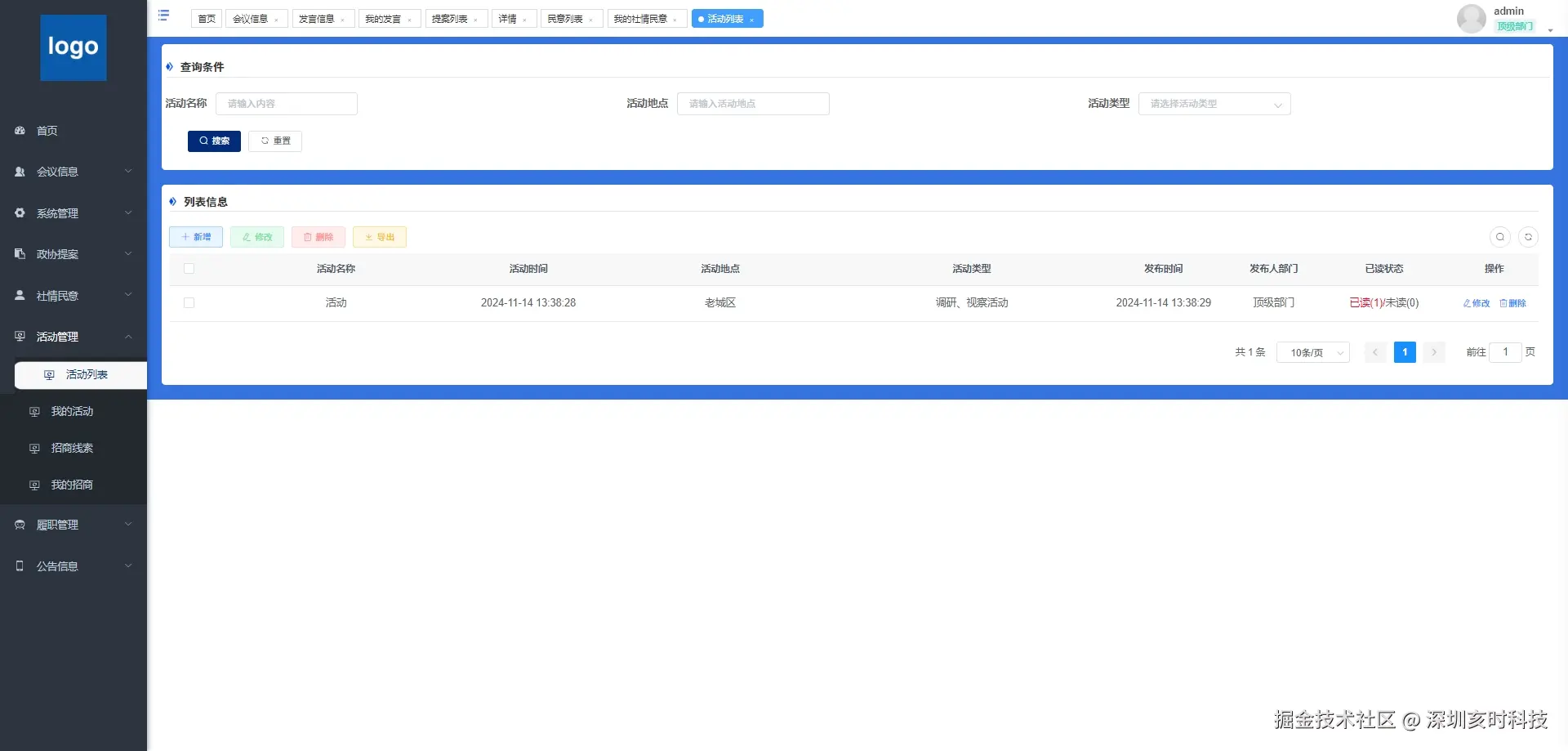Expand 政协提案 sidebar menu
The height and width of the screenshot is (751, 1568).
point(73,254)
